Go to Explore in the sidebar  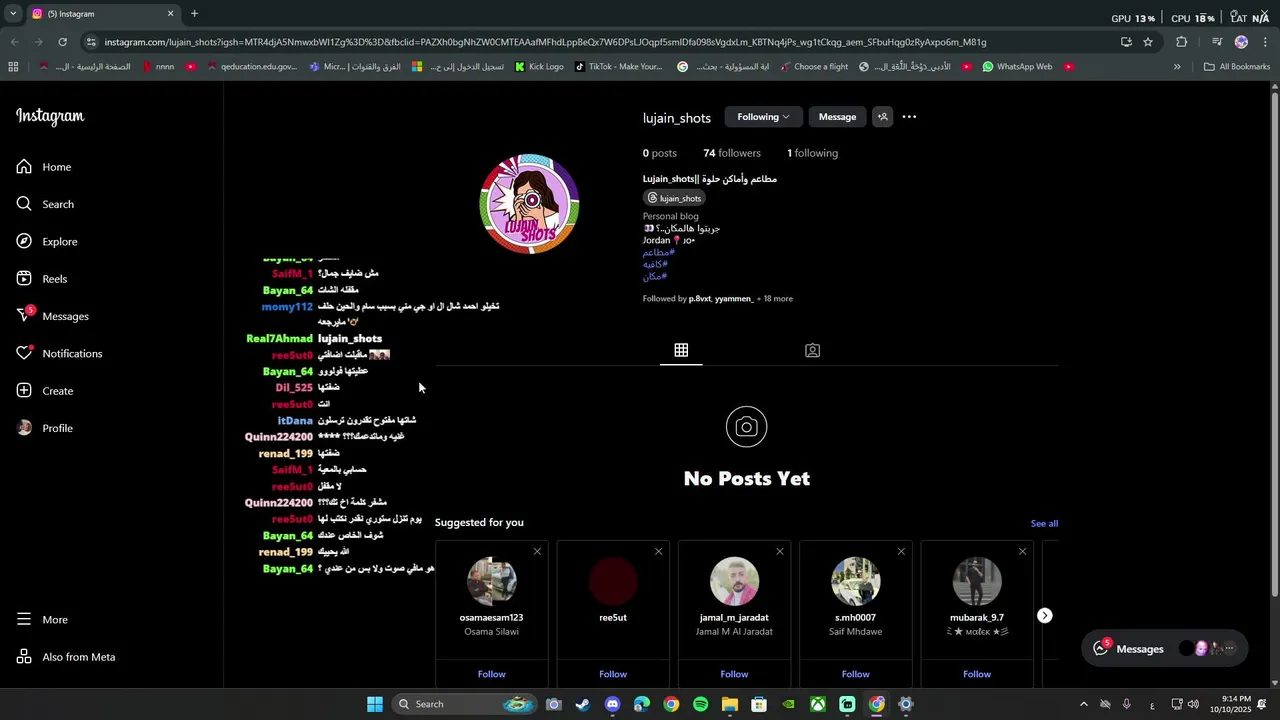click(x=47, y=242)
